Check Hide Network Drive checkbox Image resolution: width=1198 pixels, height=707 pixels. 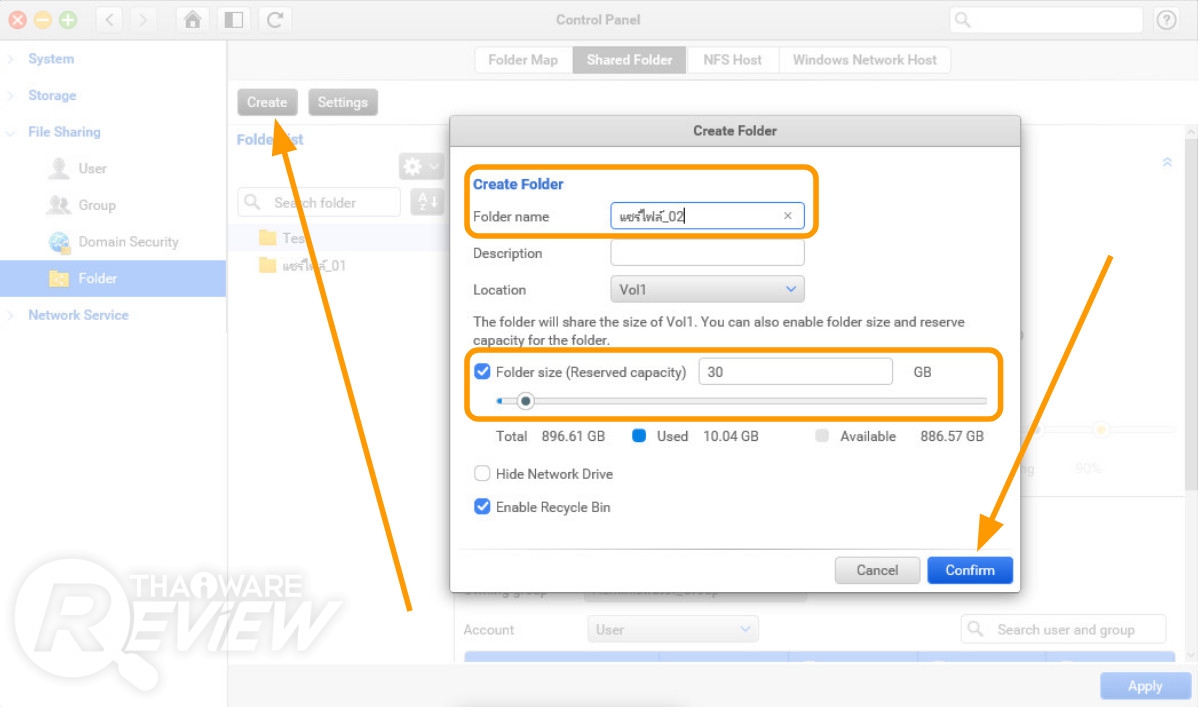tap(482, 474)
